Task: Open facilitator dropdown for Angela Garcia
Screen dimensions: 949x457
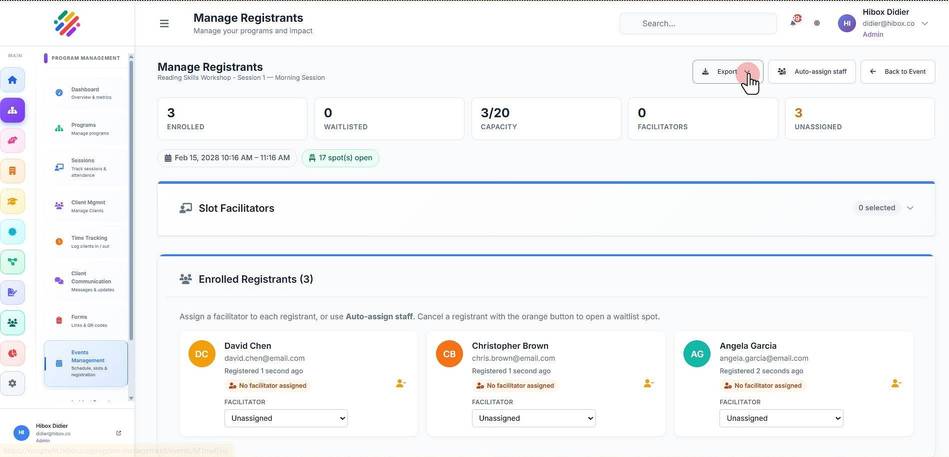Action: pos(781,418)
